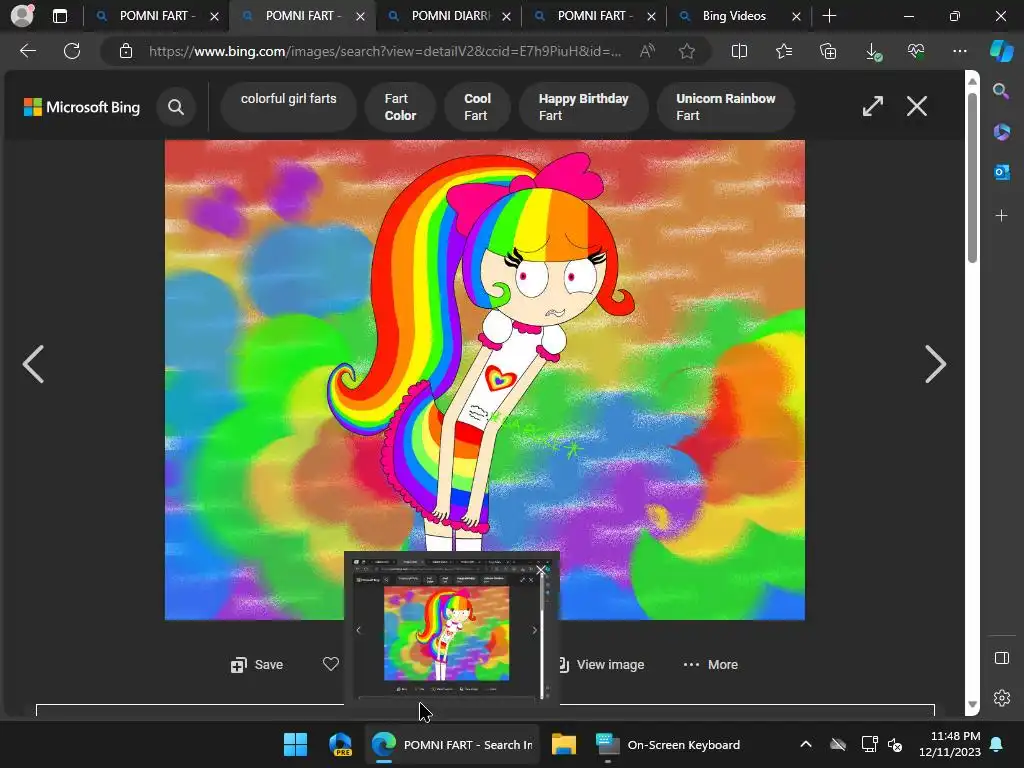Enable split screen view

click(x=739, y=51)
